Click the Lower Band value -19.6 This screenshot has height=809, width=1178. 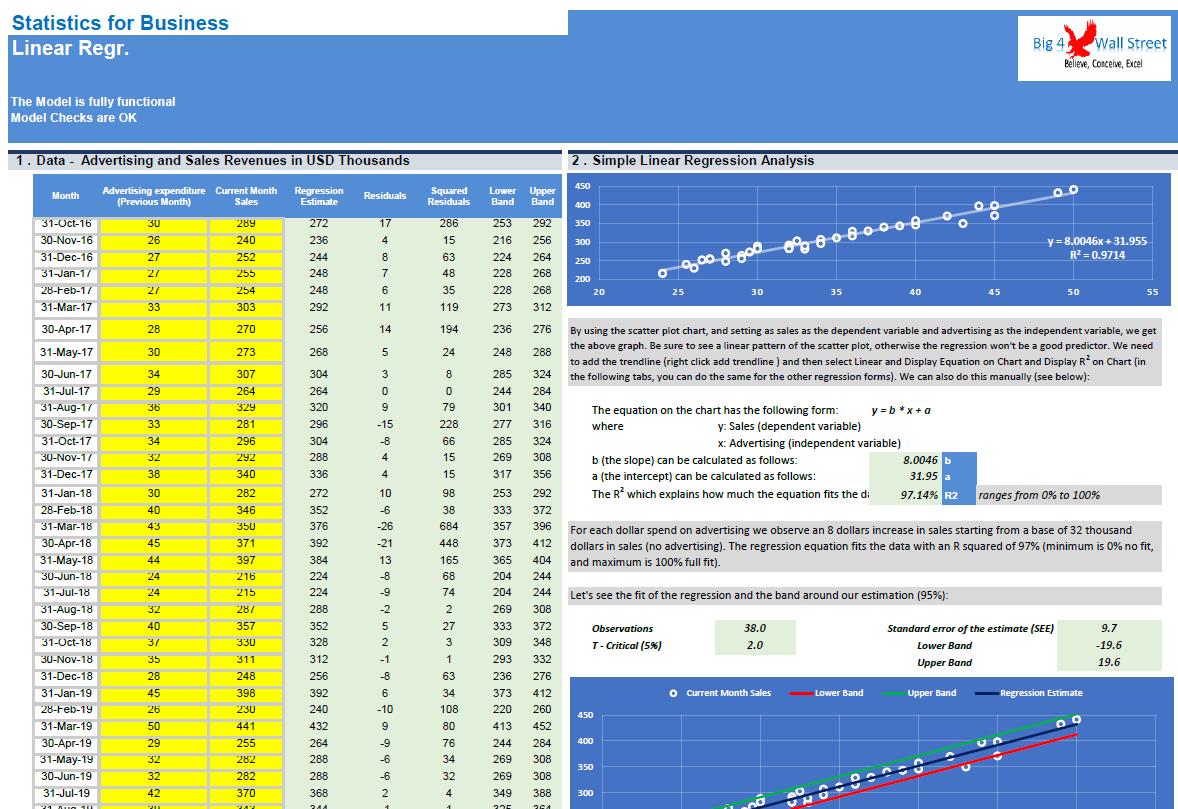pyautogui.click(x=1109, y=645)
